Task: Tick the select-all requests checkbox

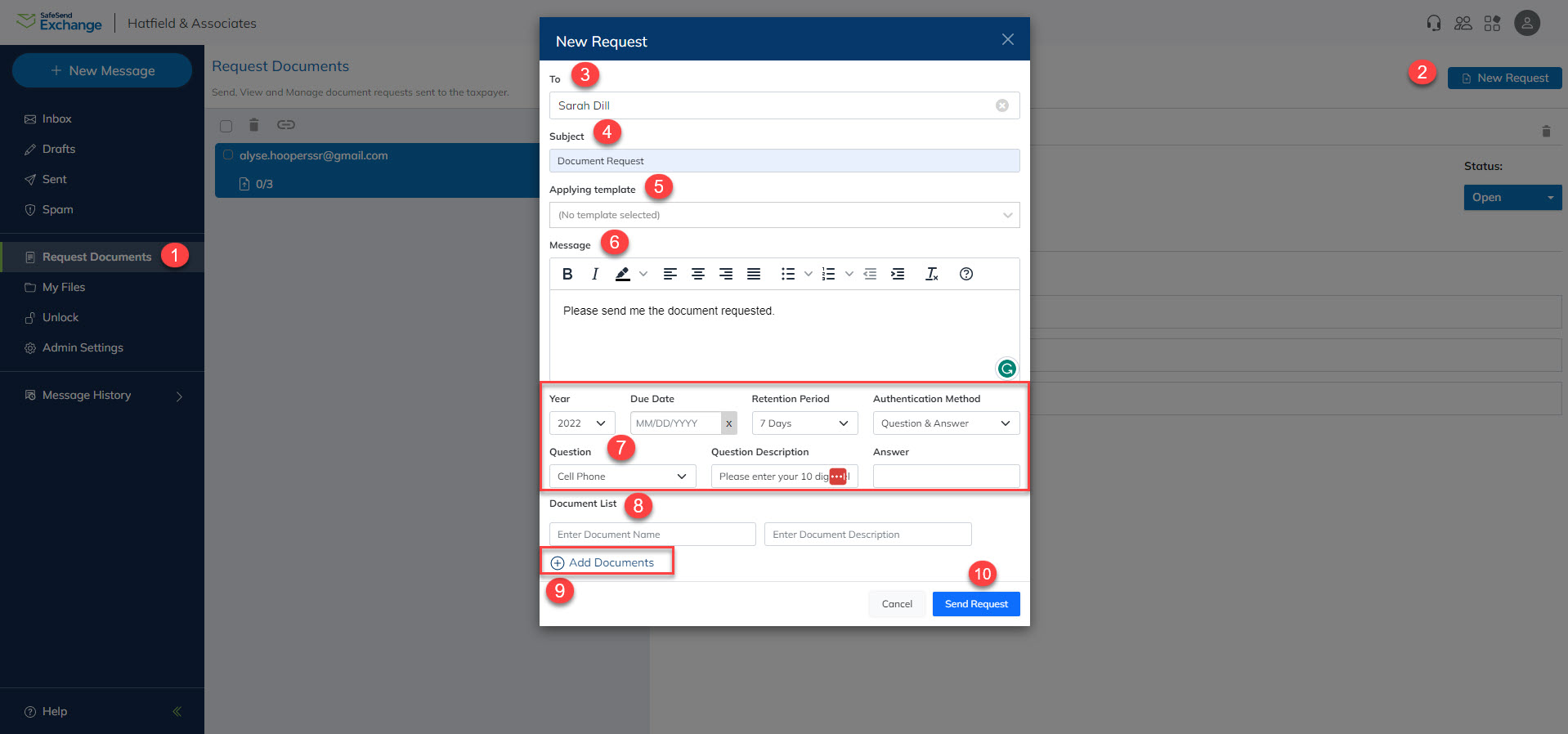Action: pyautogui.click(x=226, y=126)
